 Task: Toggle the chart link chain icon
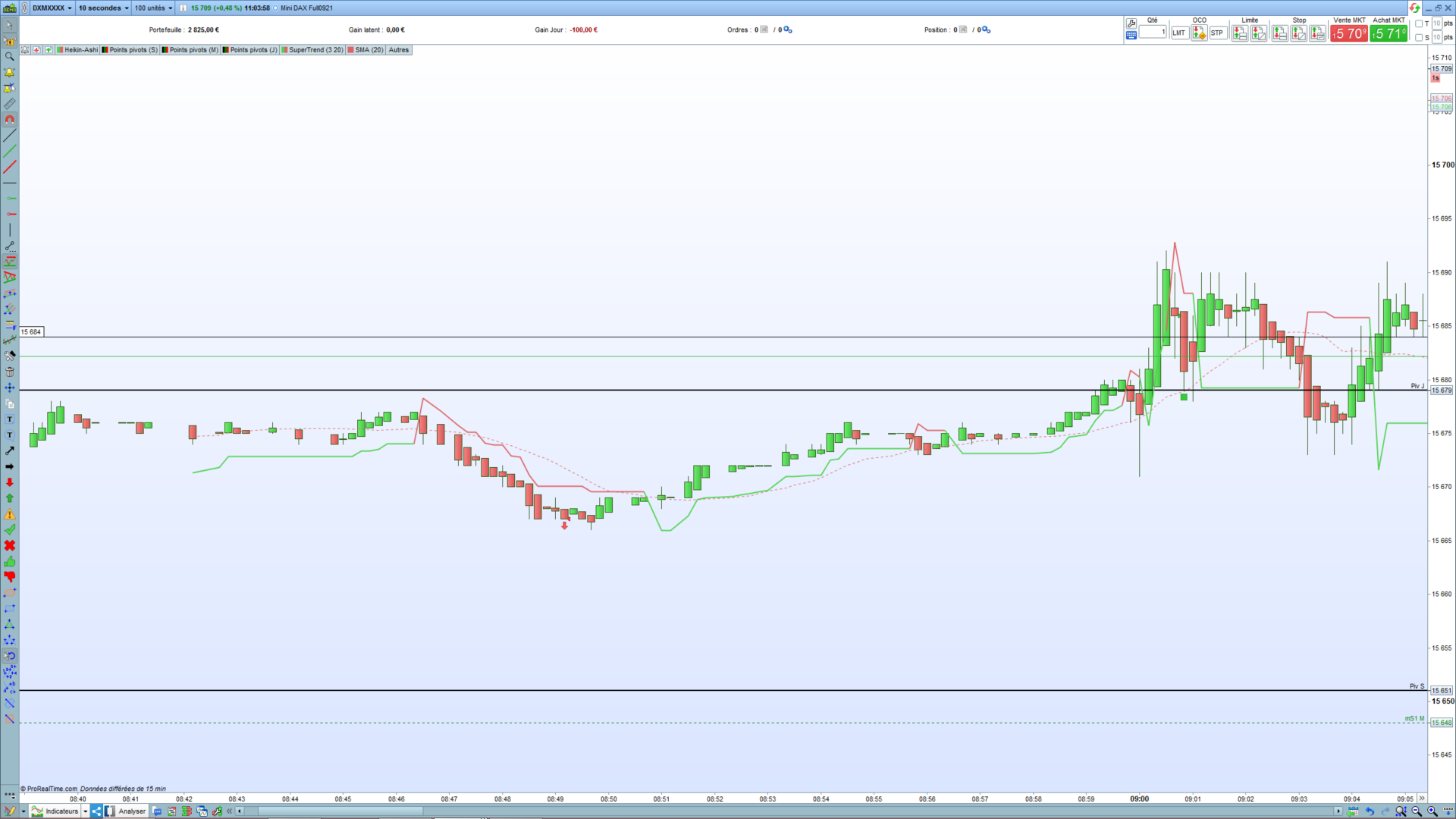[x=24, y=8]
